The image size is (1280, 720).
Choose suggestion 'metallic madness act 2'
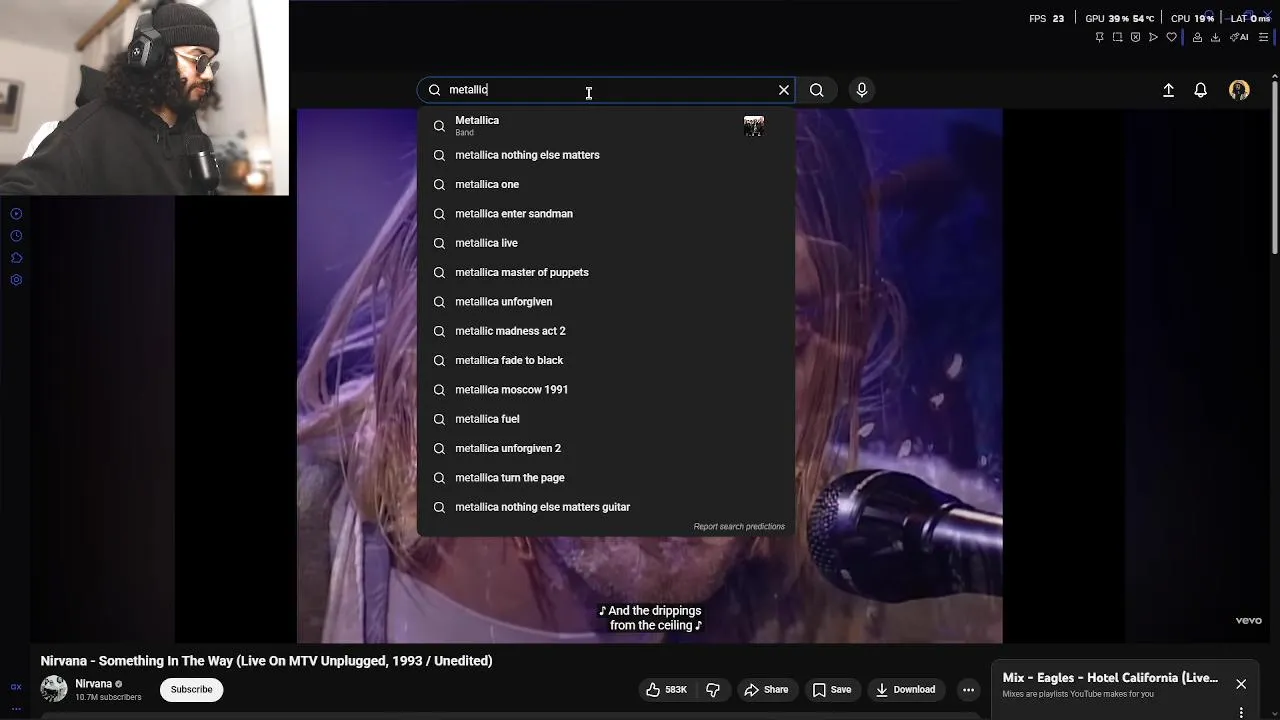tap(606, 331)
